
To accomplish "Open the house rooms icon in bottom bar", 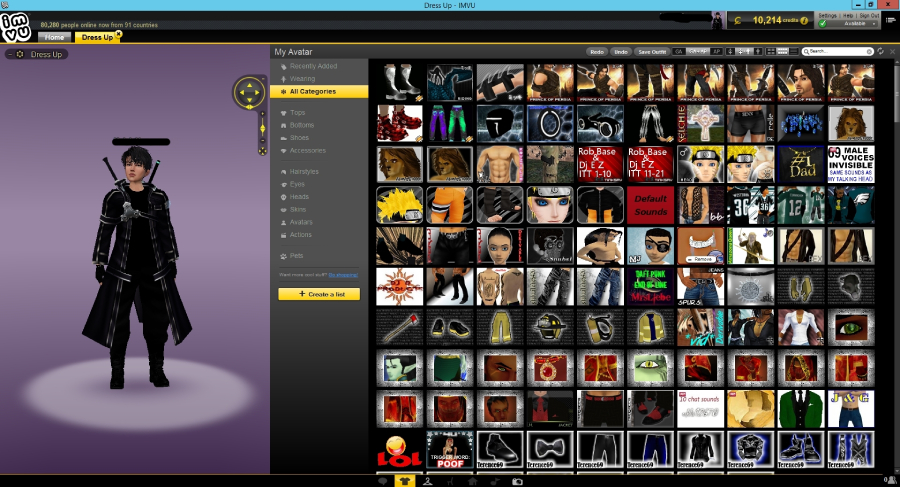I will pyautogui.click(x=472, y=481).
